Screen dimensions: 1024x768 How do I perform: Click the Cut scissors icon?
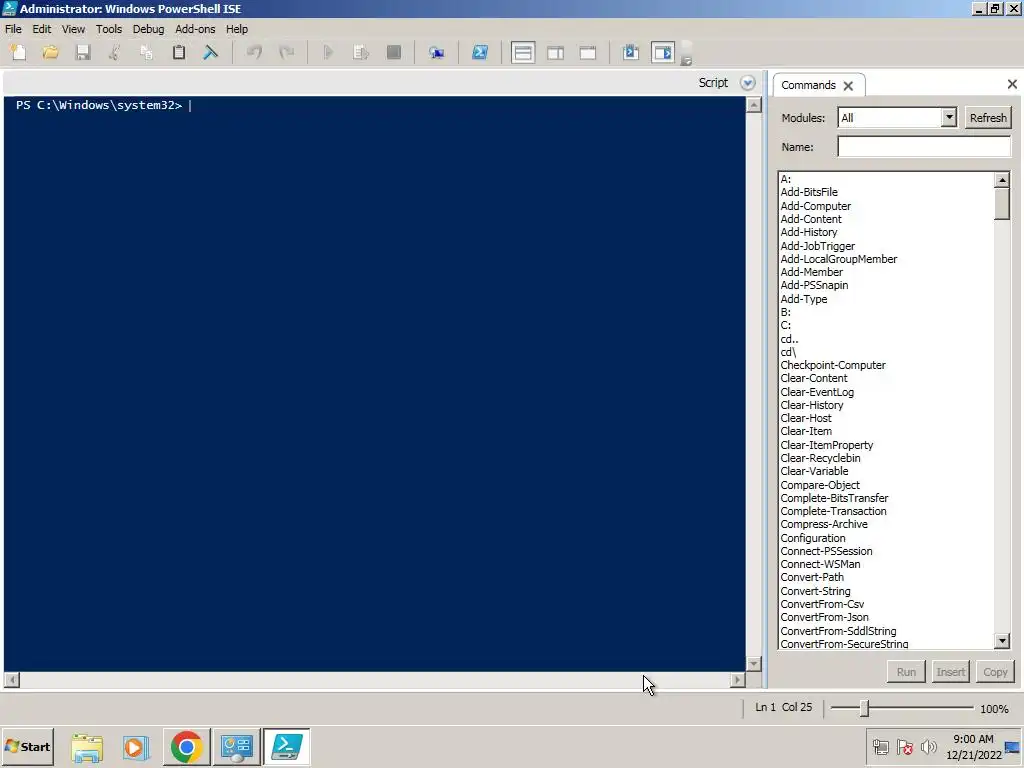[x=114, y=52]
